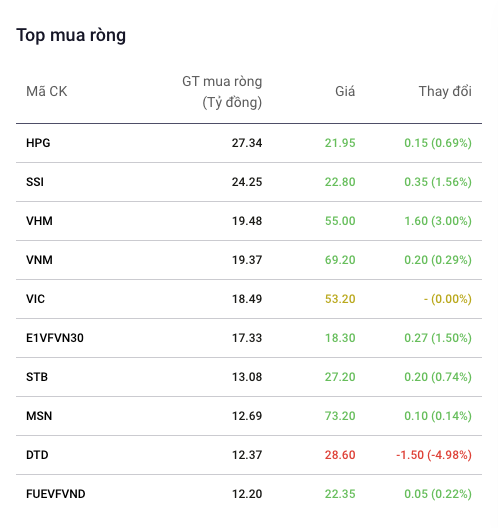This screenshot has width=498, height=528.
Task: Select VHM change 1.60 (3.00%)
Action: tap(438, 221)
